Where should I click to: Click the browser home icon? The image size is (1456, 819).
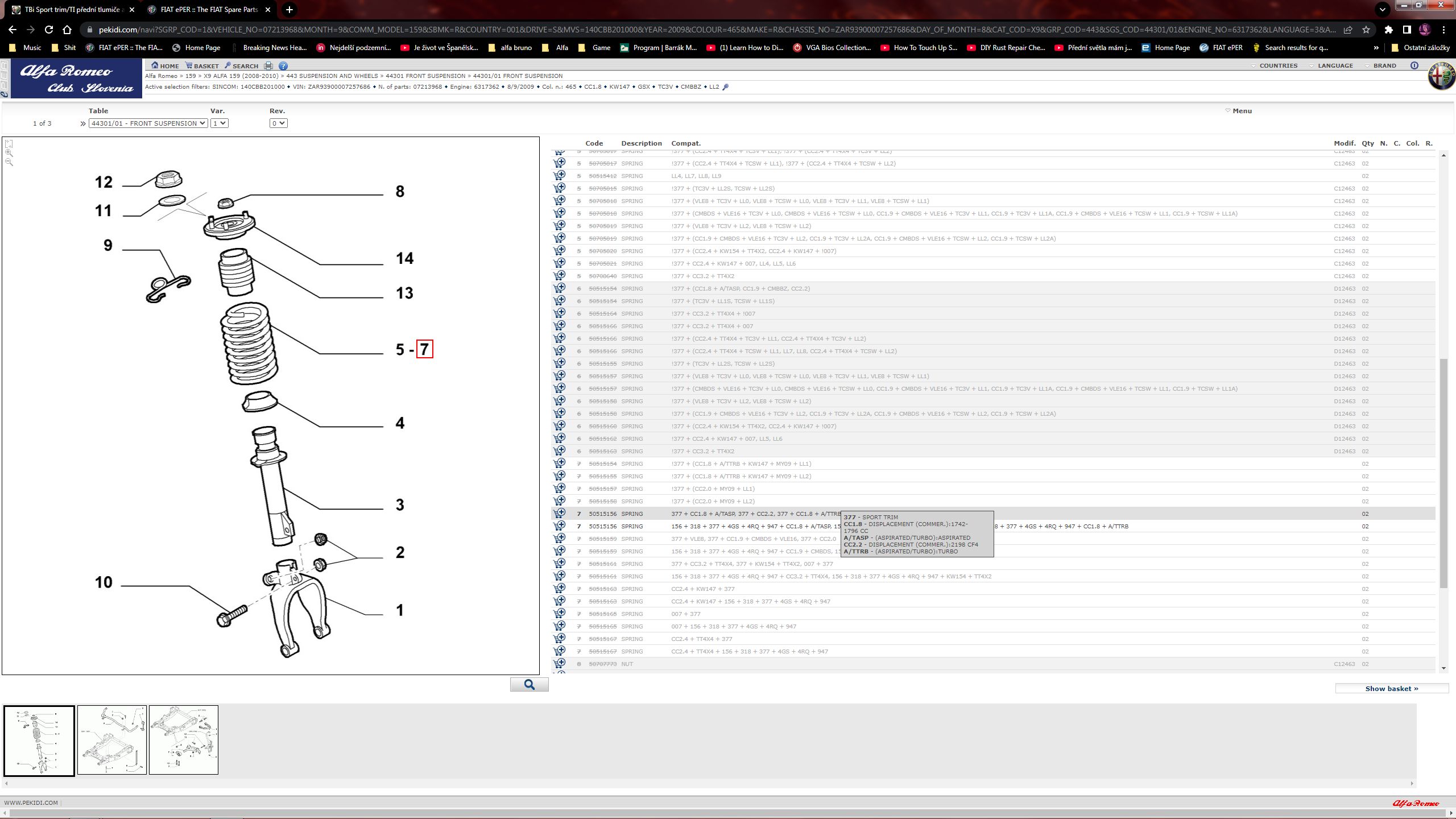67,30
